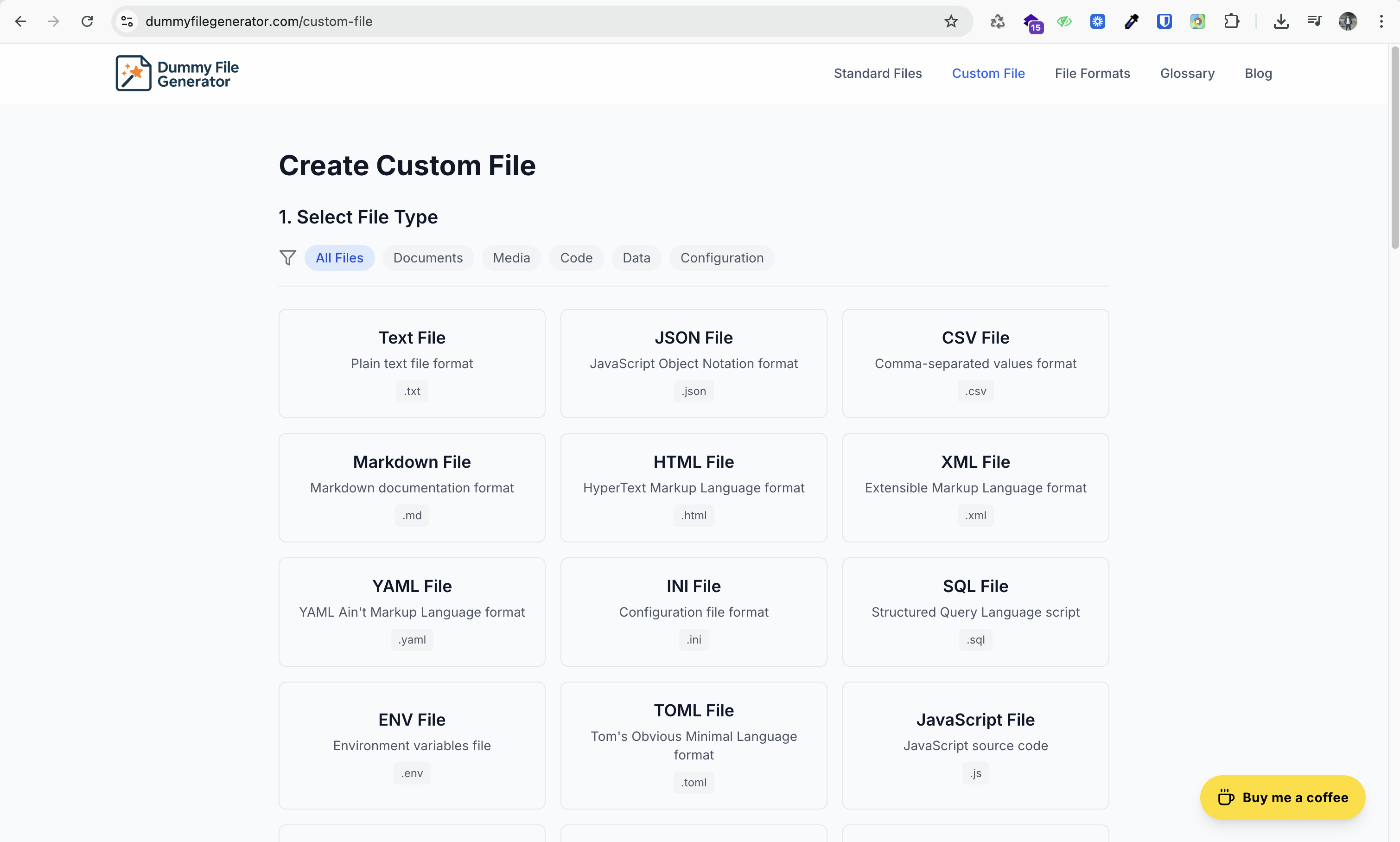
Task: Open the browser Downloads icon
Action: pyautogui.click(x=1281, y=21)
